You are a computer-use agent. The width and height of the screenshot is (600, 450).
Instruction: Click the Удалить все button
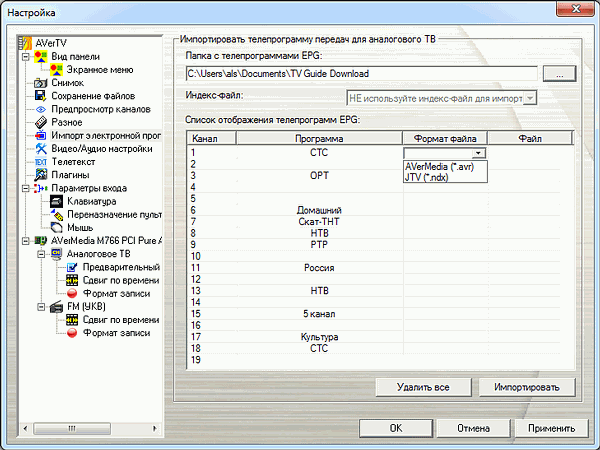click(423, 387)
